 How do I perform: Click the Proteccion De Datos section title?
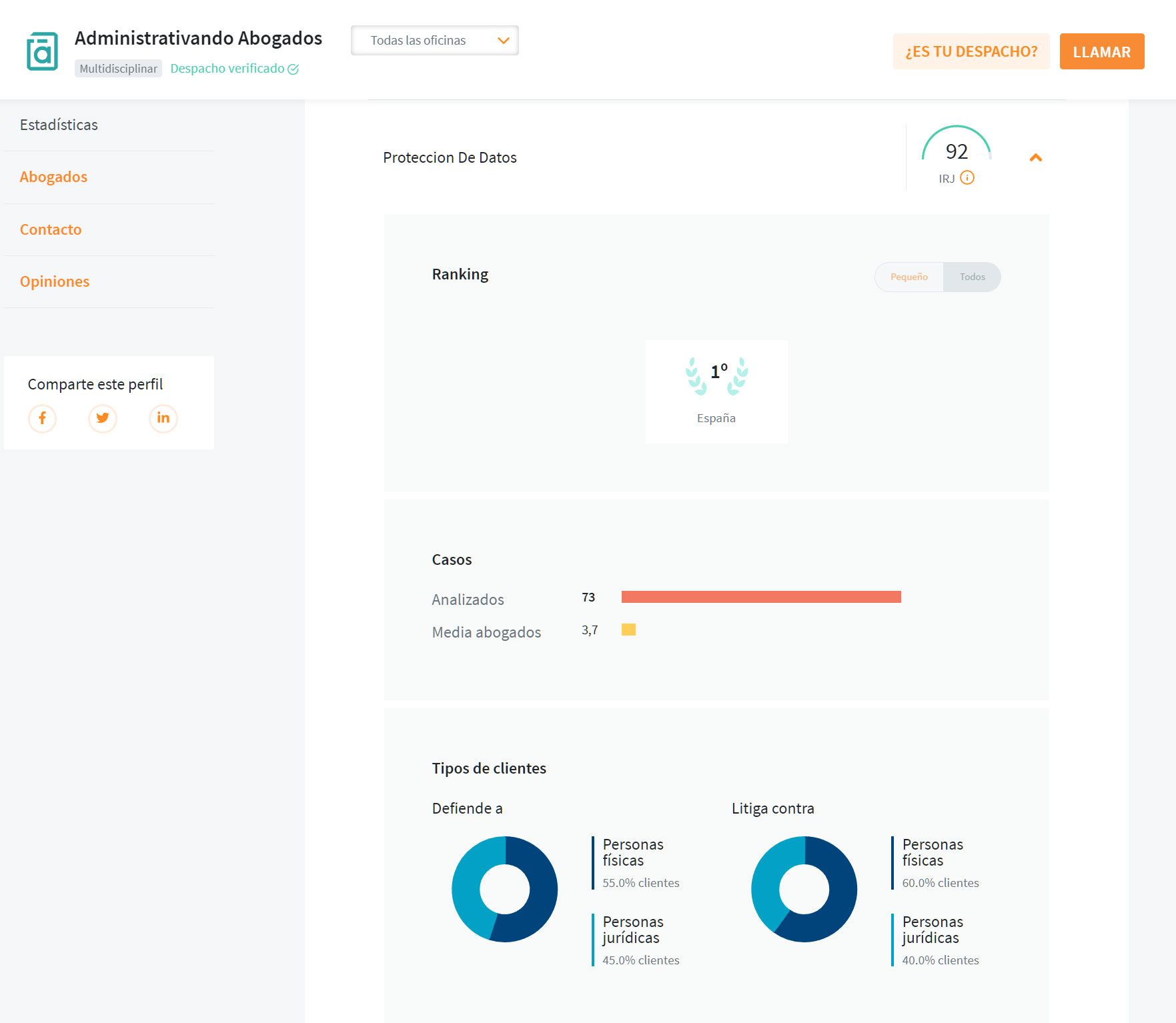coord(450,158)
